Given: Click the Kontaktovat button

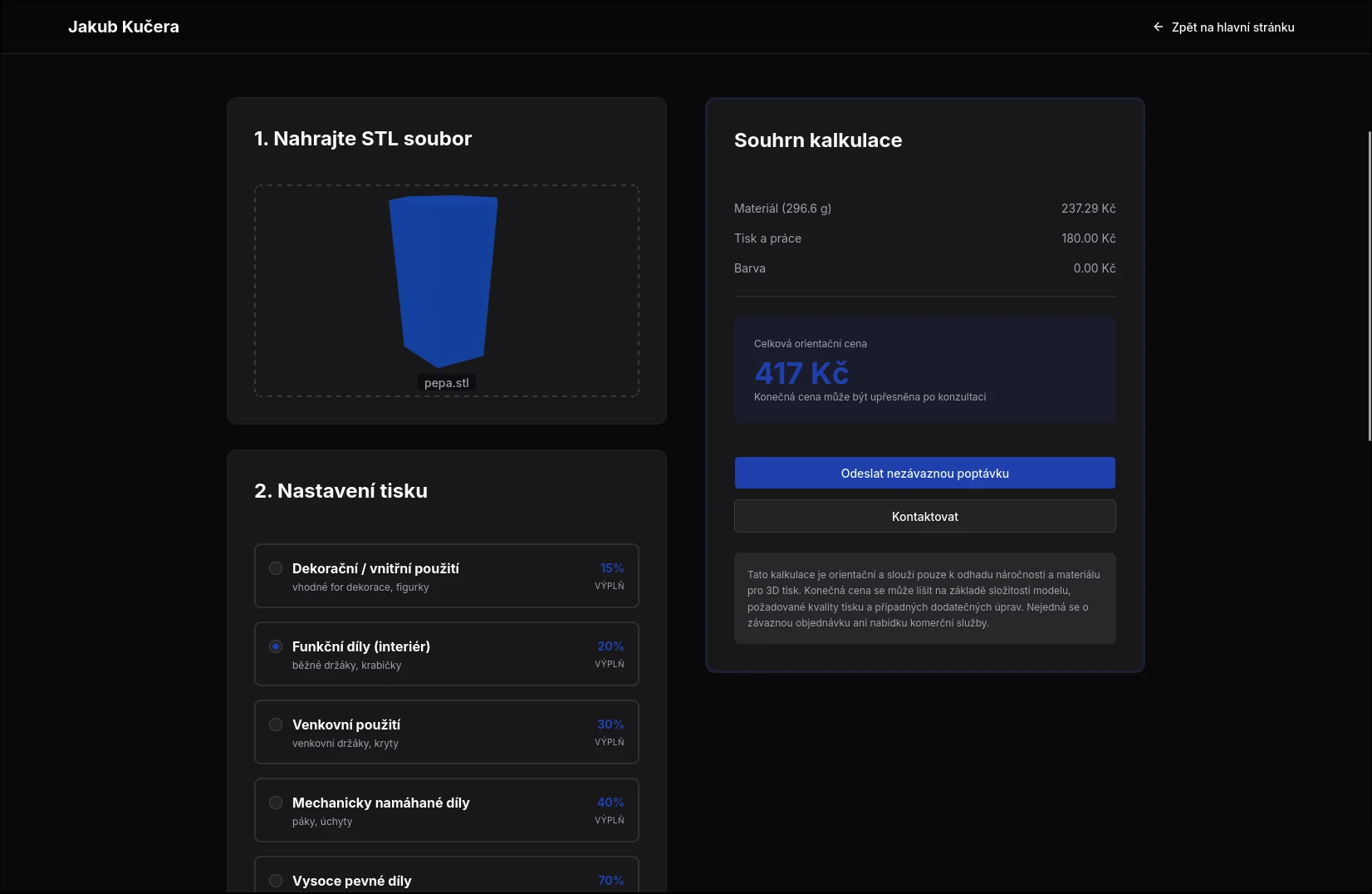Looking at the screenshot, I should coord(924,517).
